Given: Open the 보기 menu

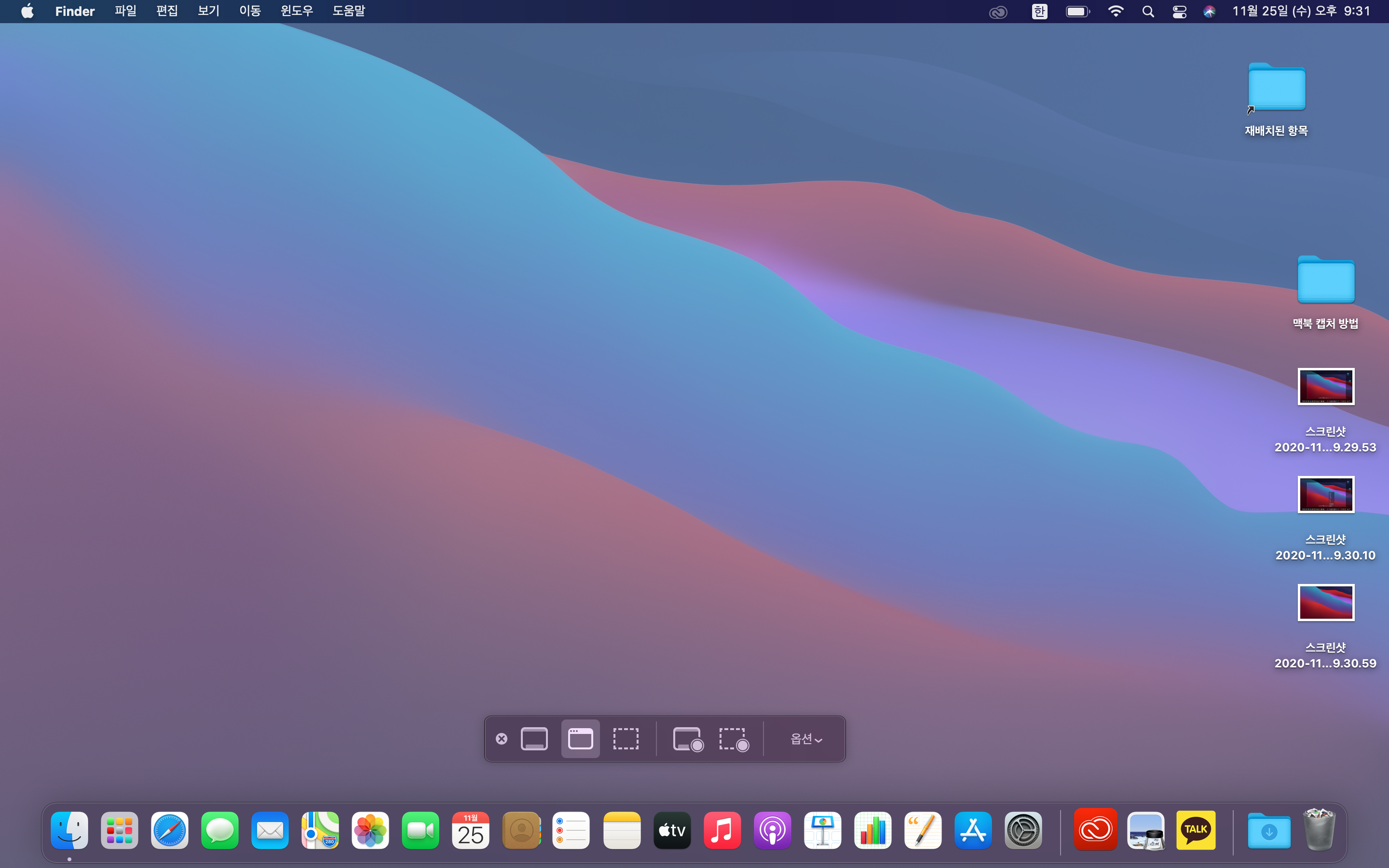Looking at the screenshot, I should click(x=208, y=11).
